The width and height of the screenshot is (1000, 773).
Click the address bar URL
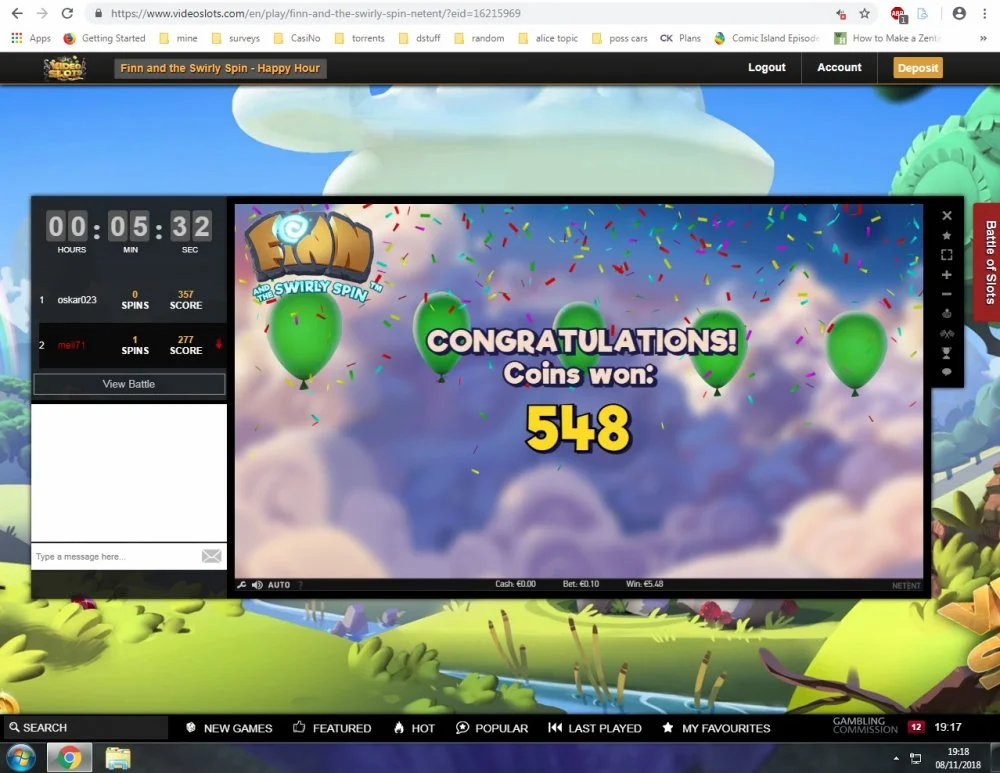(x=316, y=13)
